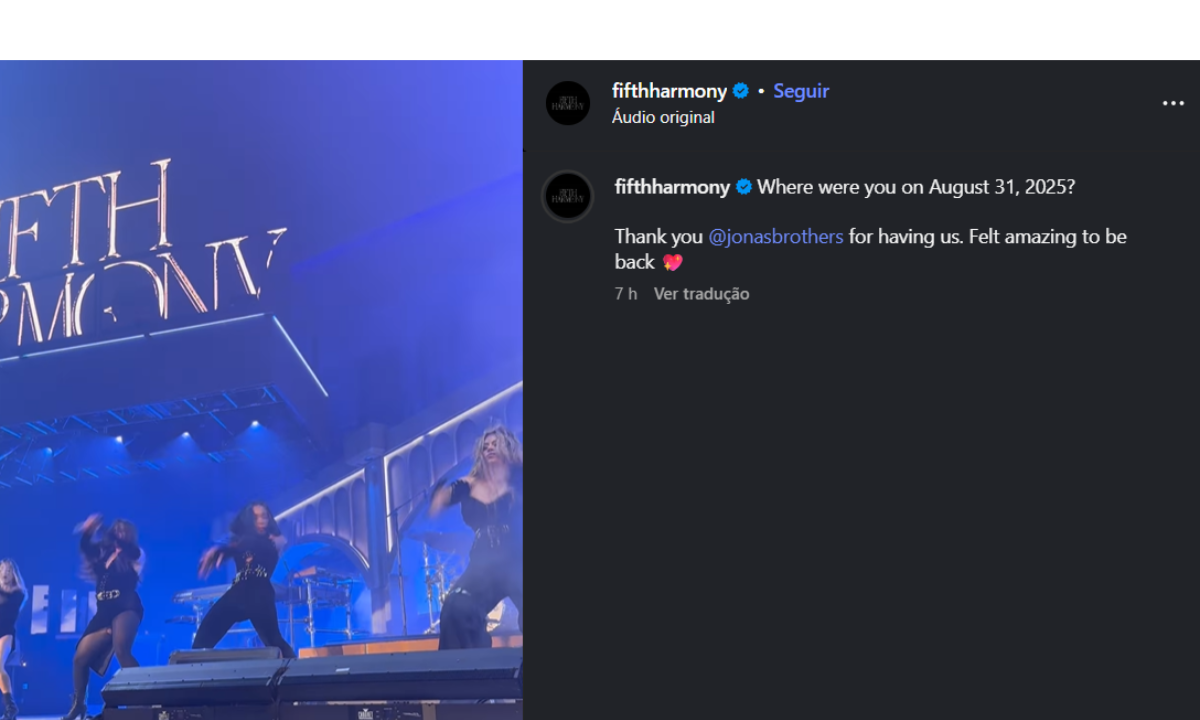Click the fifthharmony avatar beside the caption
This screenshot has height=720, width=1200.
[568, 195]
